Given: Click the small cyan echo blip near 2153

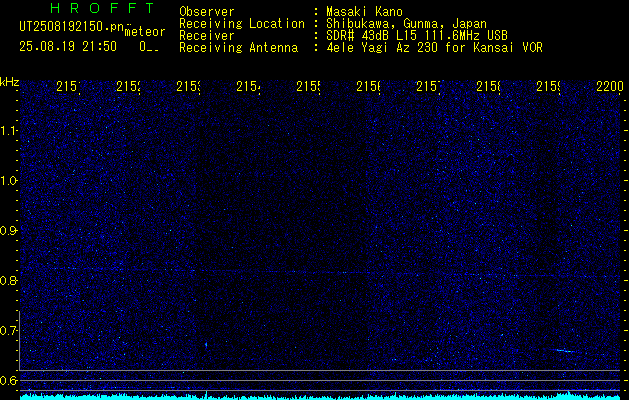Looking at the screenshot, I should tap(206, 344).
